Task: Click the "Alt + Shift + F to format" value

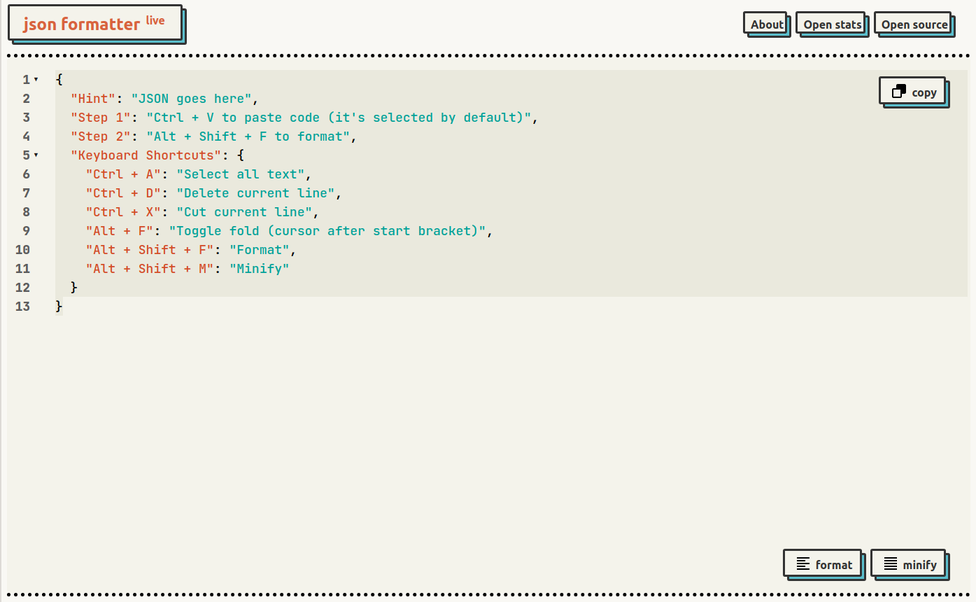Action: pos(248,136)
